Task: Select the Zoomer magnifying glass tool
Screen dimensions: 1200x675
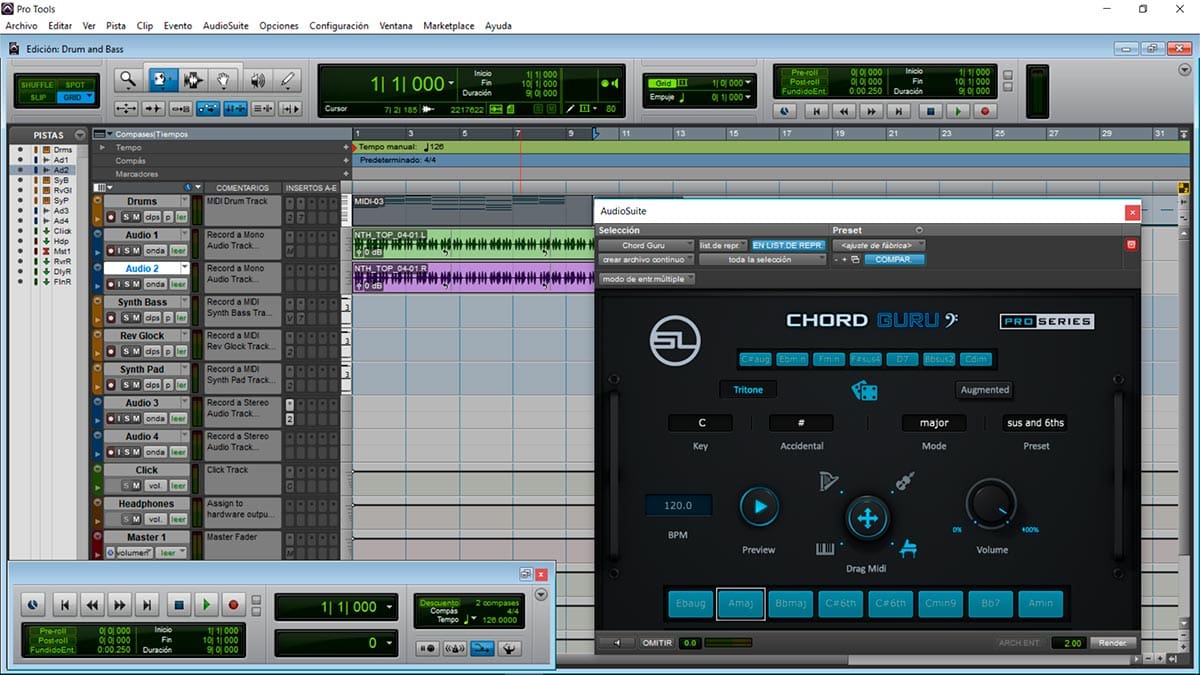Action: tap(128, 80)
